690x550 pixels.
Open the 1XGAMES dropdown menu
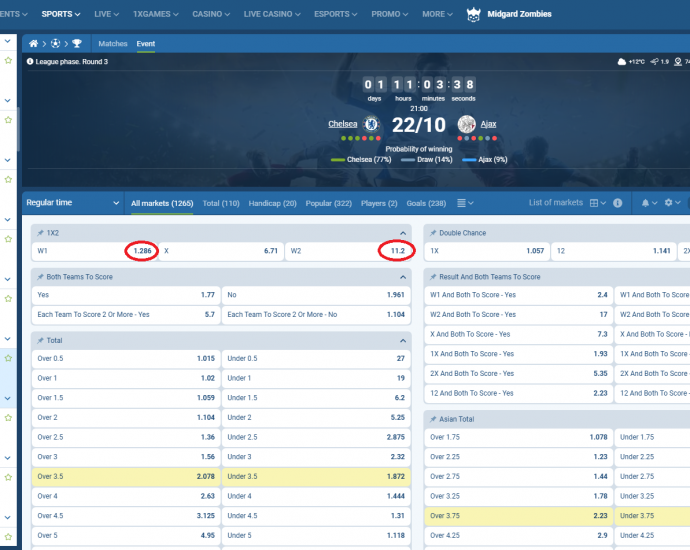pyautogui.click(x=156, y=14)
